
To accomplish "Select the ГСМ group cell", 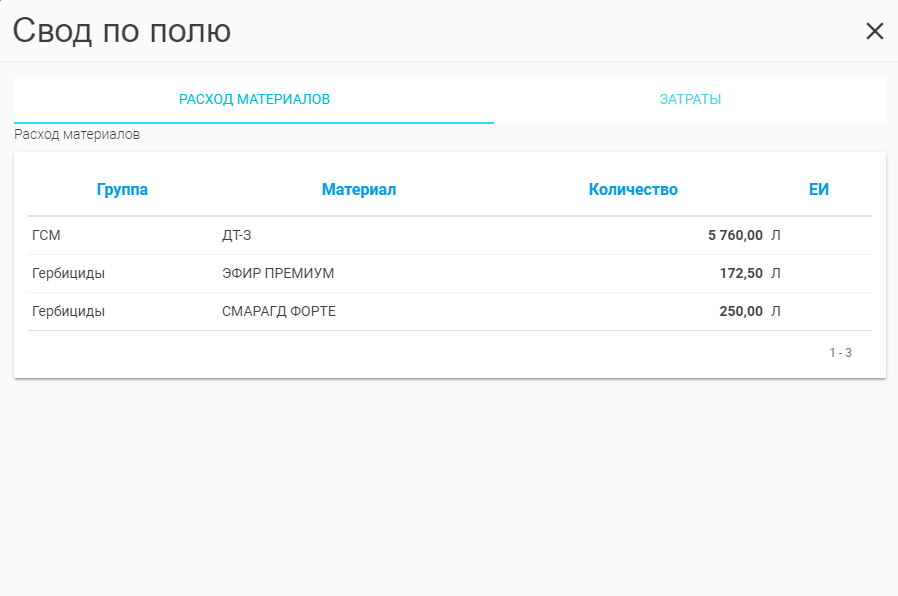I will coord(47,235).
